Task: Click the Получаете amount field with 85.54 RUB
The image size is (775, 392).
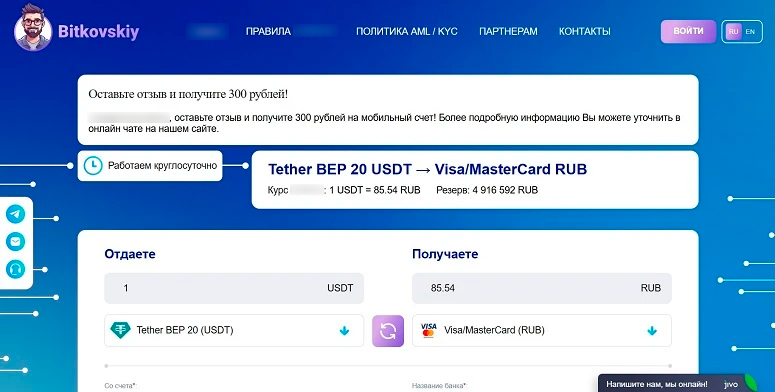Action: pos(542,288)
